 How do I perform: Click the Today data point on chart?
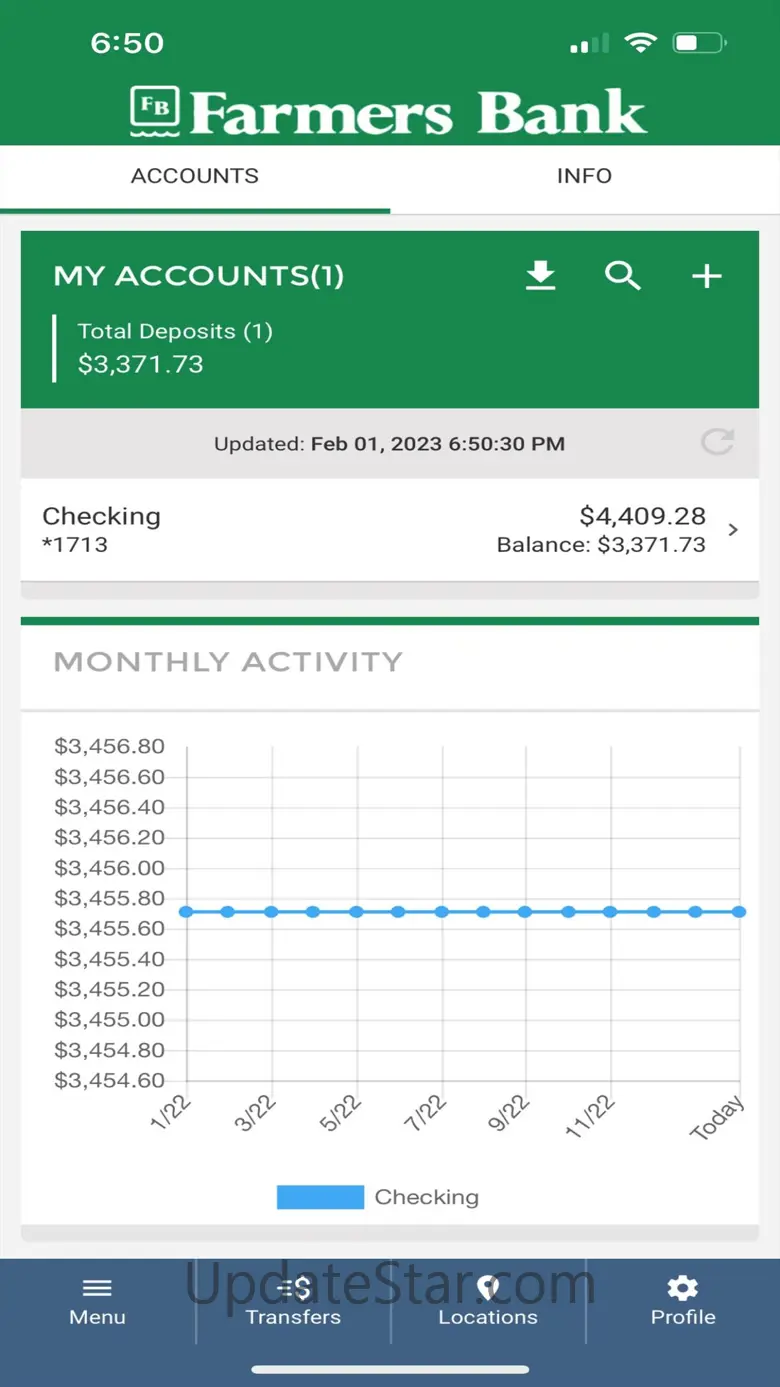click(x=739, y=911)
